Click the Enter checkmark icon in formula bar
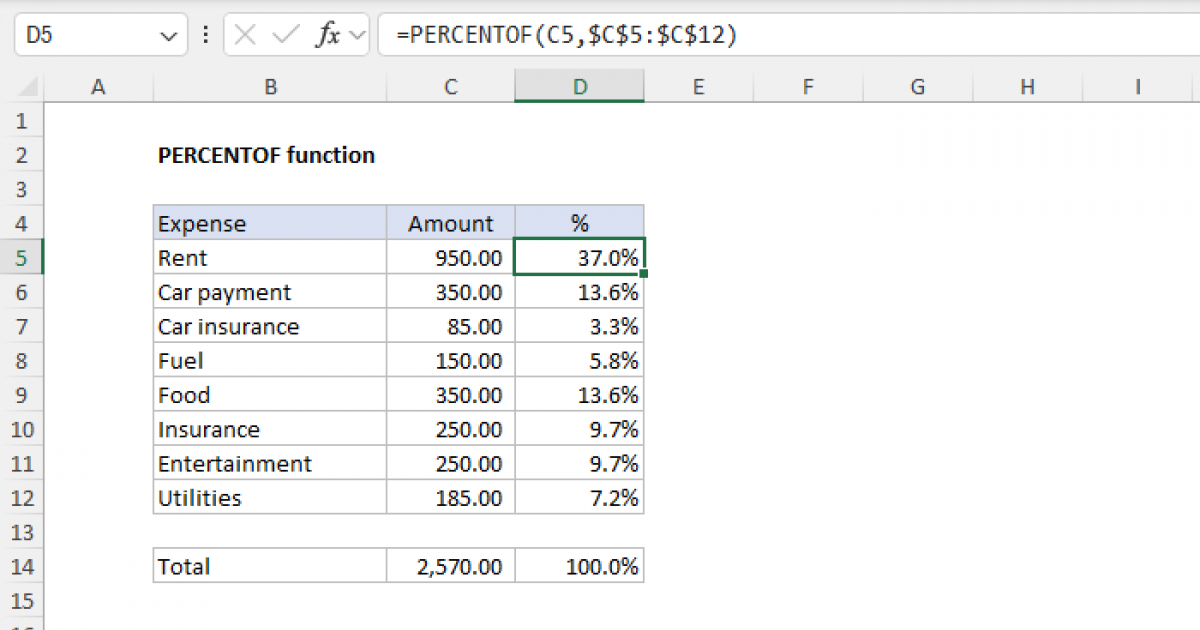1200x630 pixels. coord(285,36)
